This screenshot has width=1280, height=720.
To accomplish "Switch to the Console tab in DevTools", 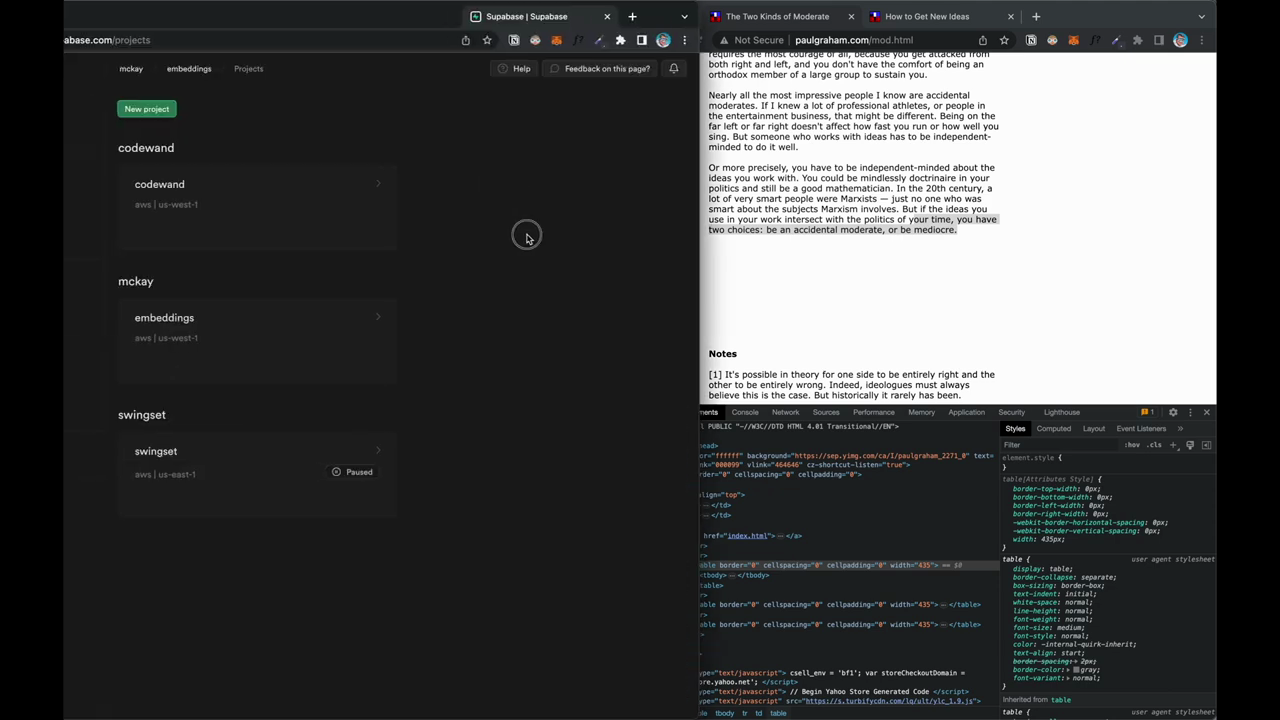I will click(745, 412).
